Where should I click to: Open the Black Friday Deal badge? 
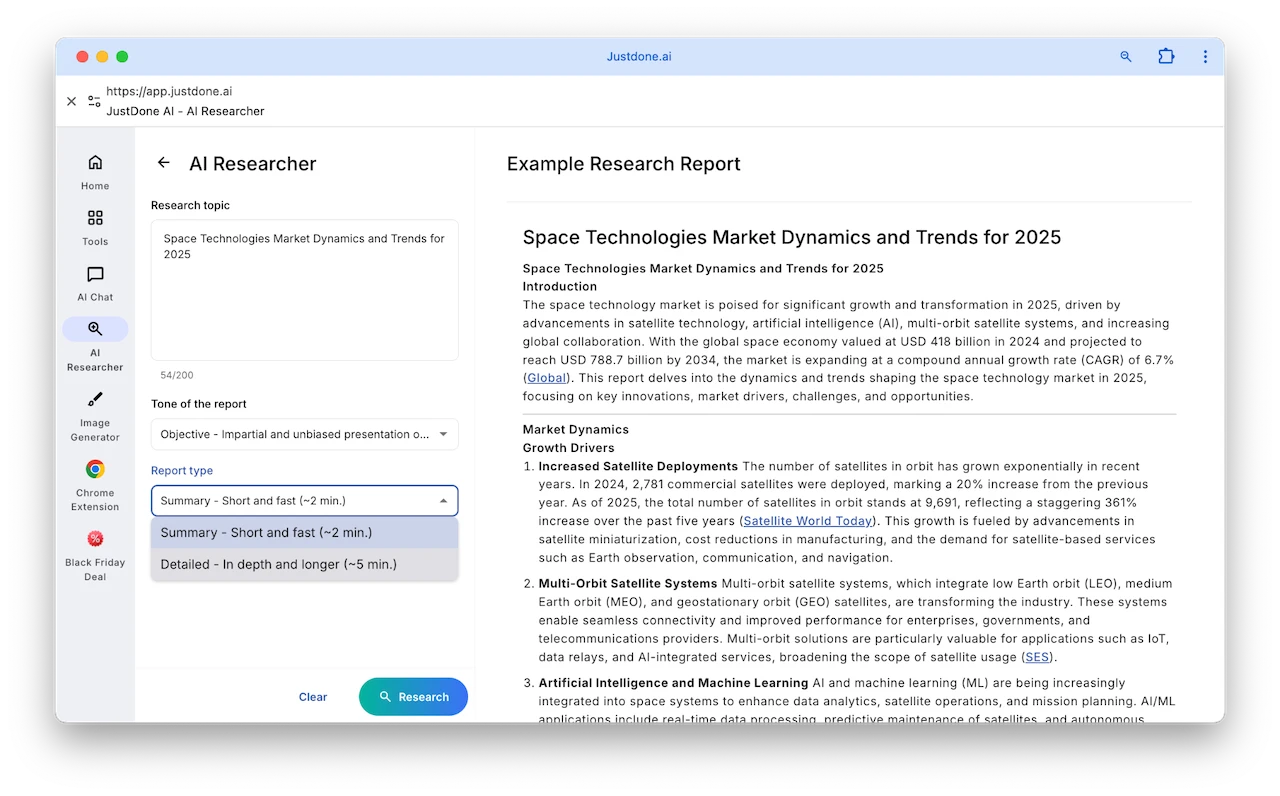(95, 539)
